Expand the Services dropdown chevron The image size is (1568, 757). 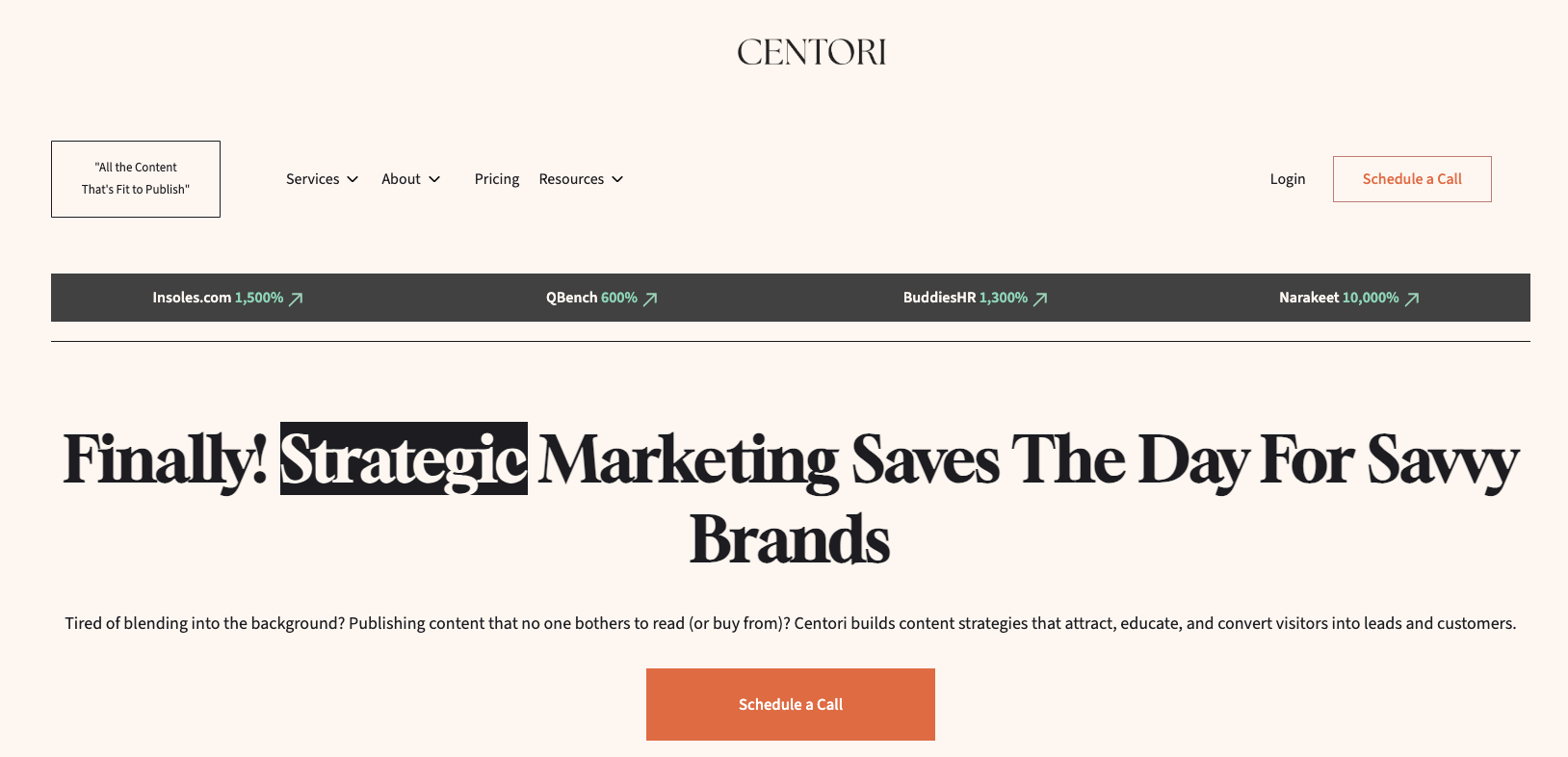pyautogui.click(x=353, y=179)
